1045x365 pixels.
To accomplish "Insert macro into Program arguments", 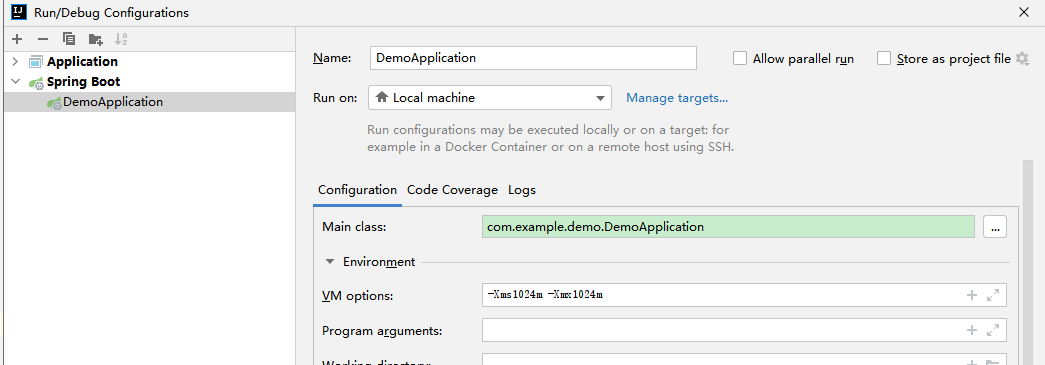I will pos(972,330).
